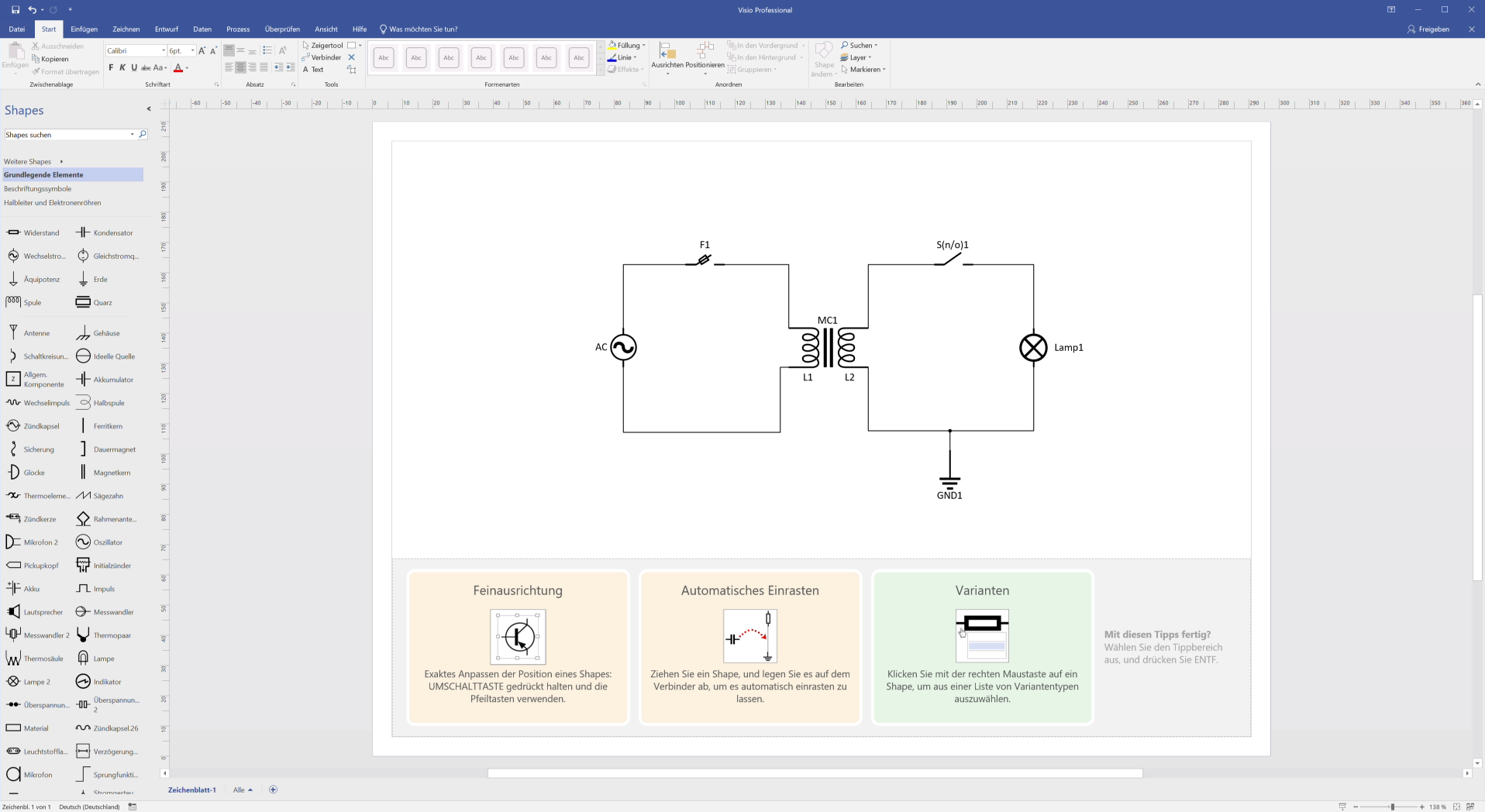Image resolution: width=1485 pixels, height=812 pixels.
Task: Undo the last action
Action: [x=32, y=10]
